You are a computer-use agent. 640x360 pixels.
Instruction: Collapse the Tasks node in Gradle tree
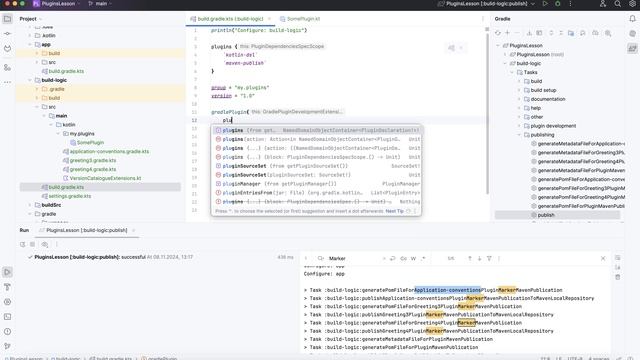(512, 72)
